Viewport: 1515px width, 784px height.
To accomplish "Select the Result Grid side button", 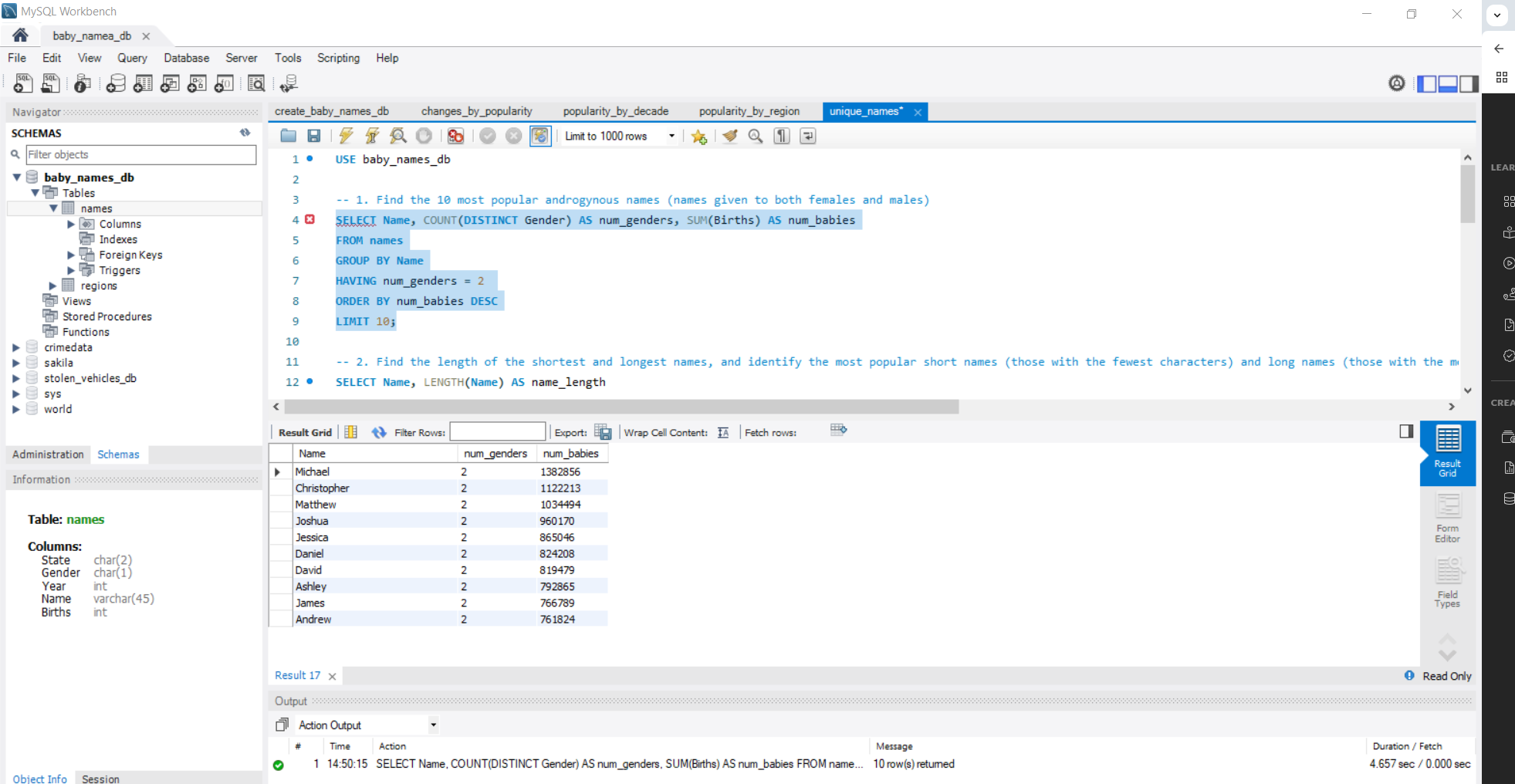I will [1448, 453].
